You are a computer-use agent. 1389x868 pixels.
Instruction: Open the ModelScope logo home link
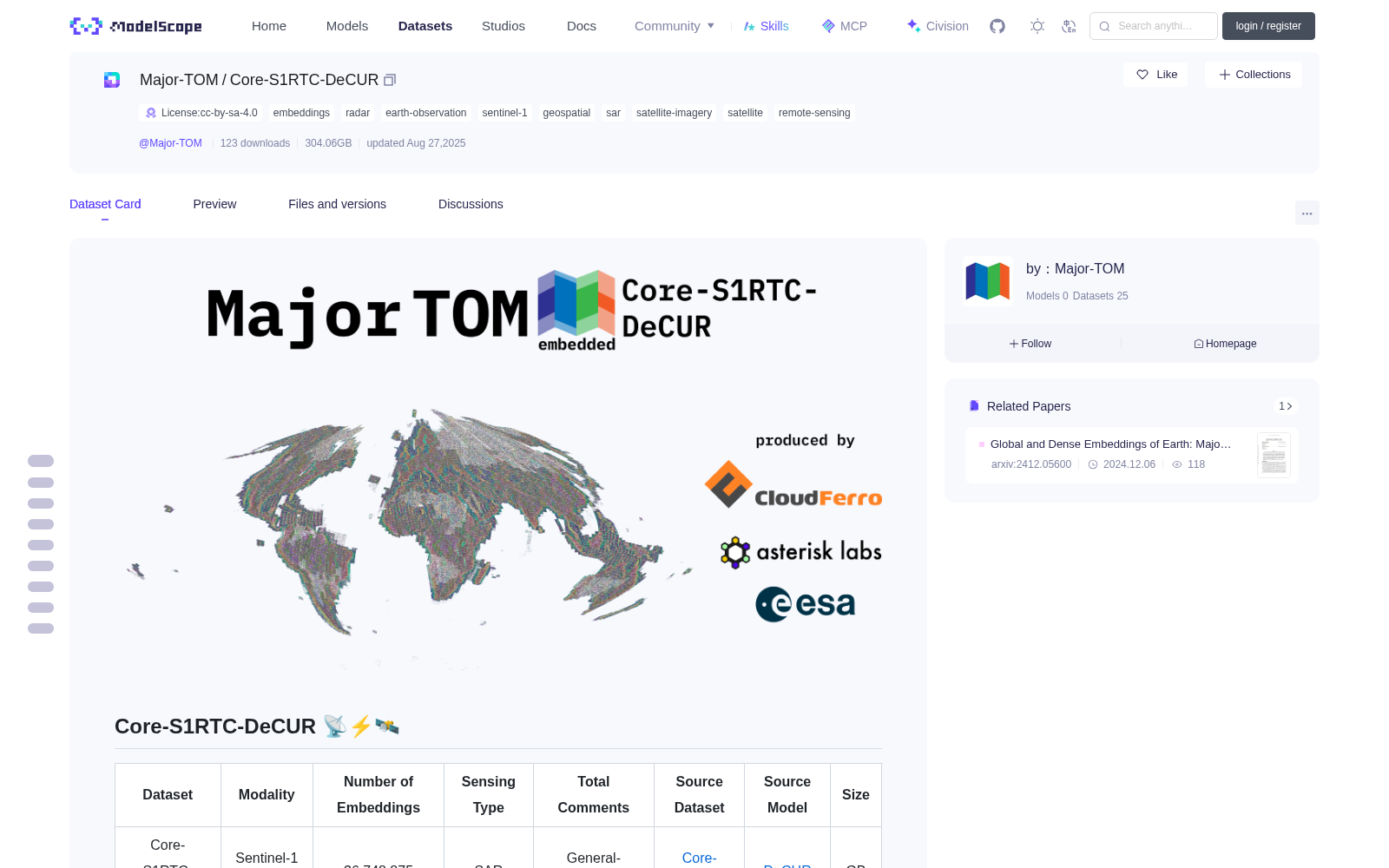(x=135, y=26)
